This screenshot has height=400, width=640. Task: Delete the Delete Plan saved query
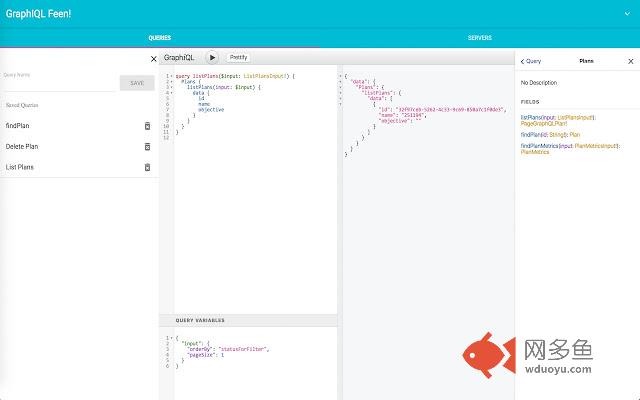147,147
